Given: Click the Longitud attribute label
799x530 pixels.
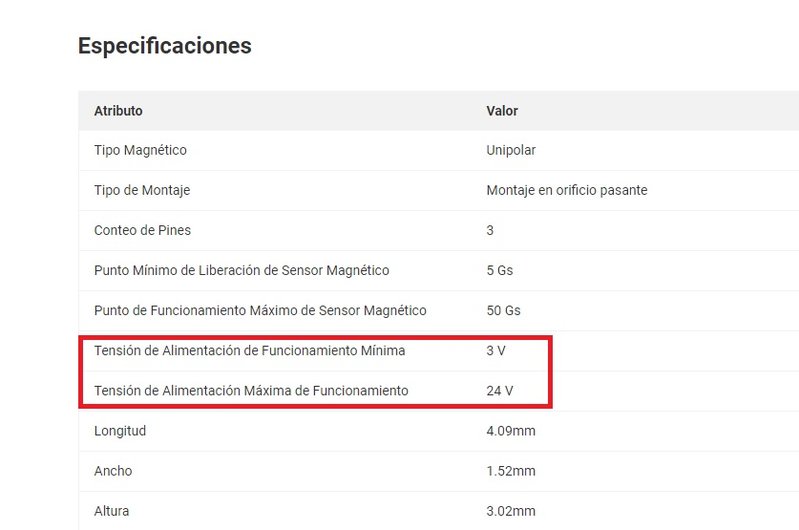Looking at the screenshot, I should [x=120, y=431].
